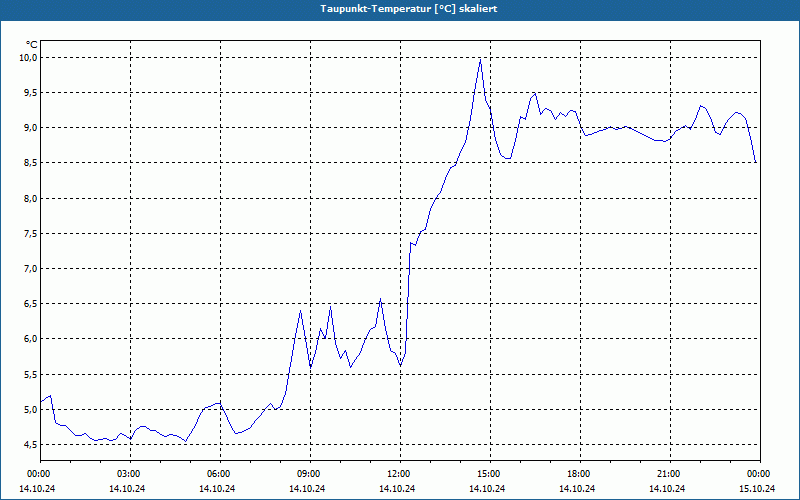This screenshot has height=500, width=800.
Task: Pick the "18:00" time label
Action: [x=580, y=474]
